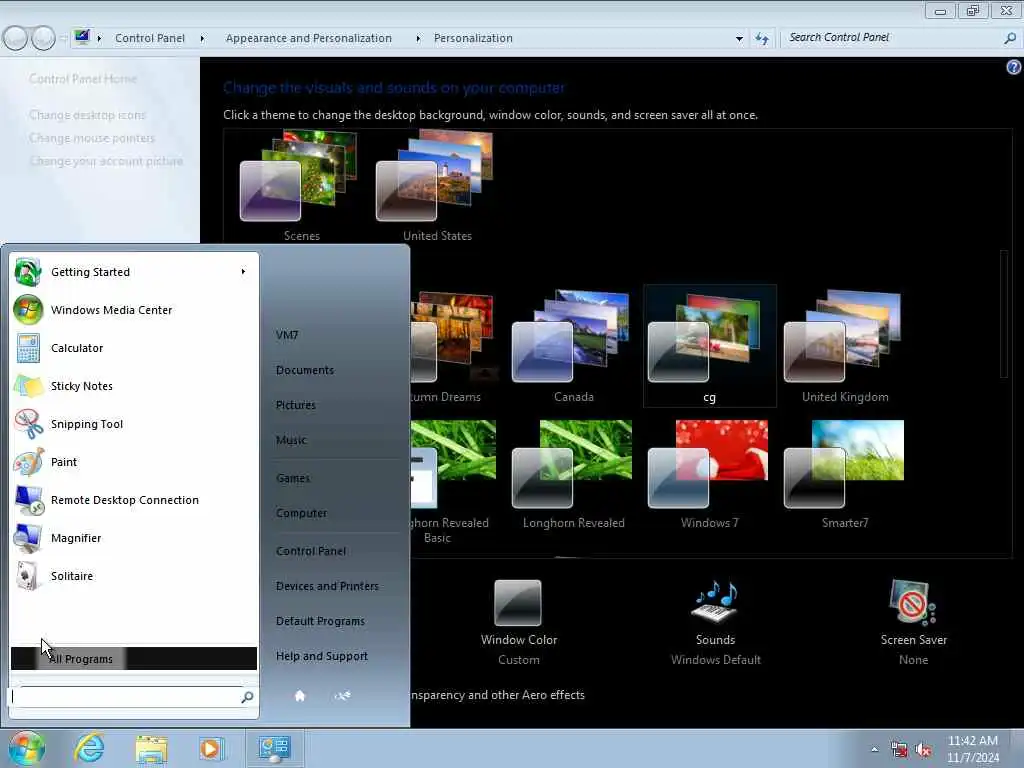Viewport: 1024px width, 768px height.
Task: Launch the Magnifier
Action: (x=134, y=537)
